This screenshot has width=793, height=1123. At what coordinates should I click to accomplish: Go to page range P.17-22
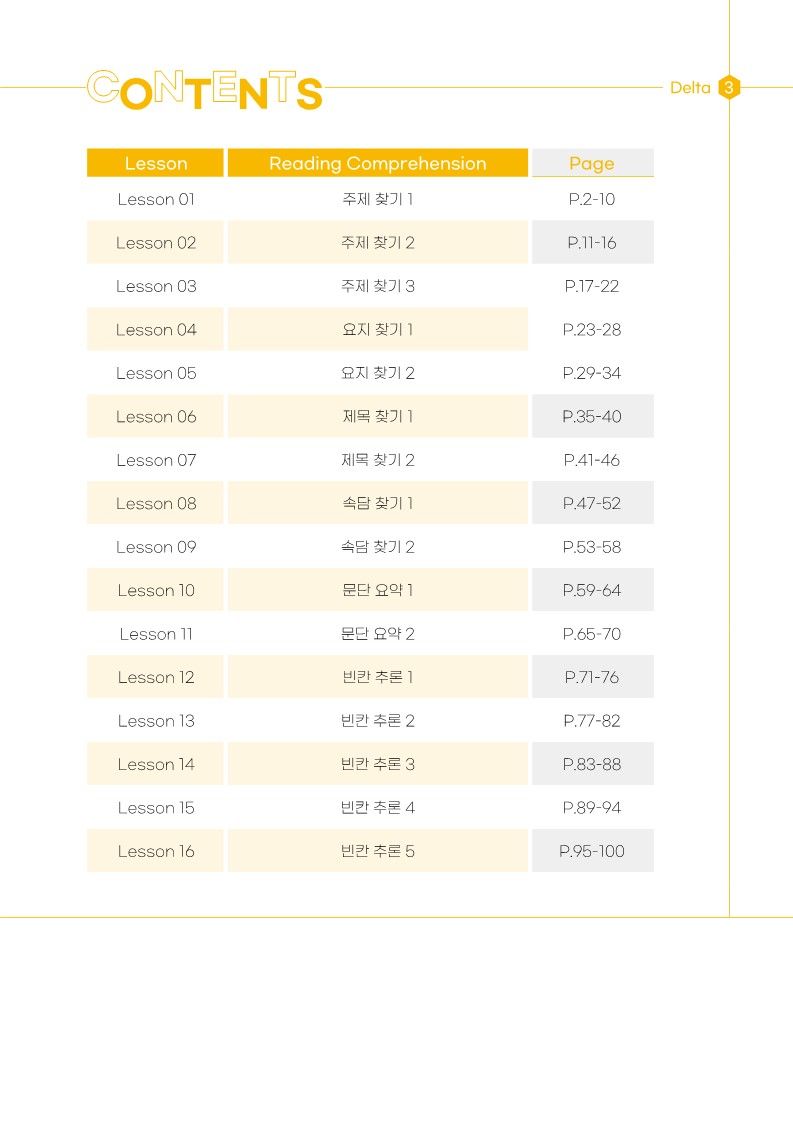point(592,286)
